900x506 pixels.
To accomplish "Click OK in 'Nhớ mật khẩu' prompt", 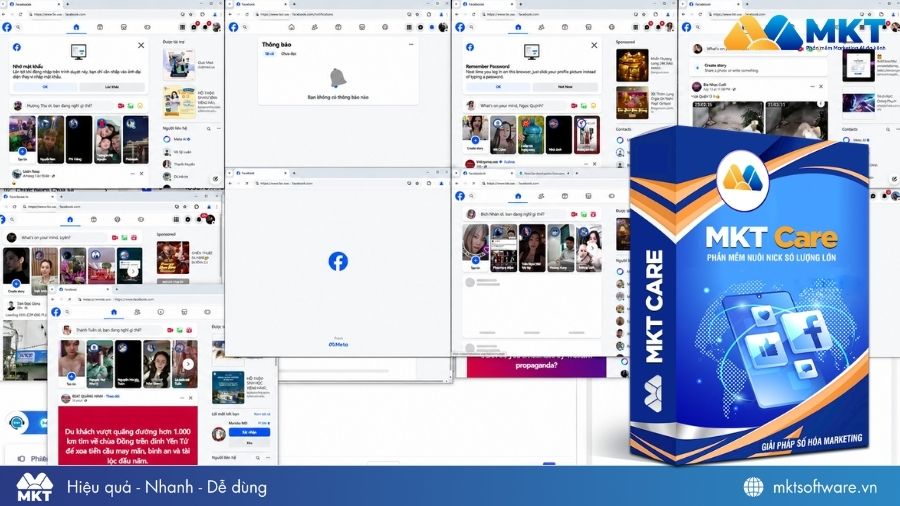I will (45, 87).
